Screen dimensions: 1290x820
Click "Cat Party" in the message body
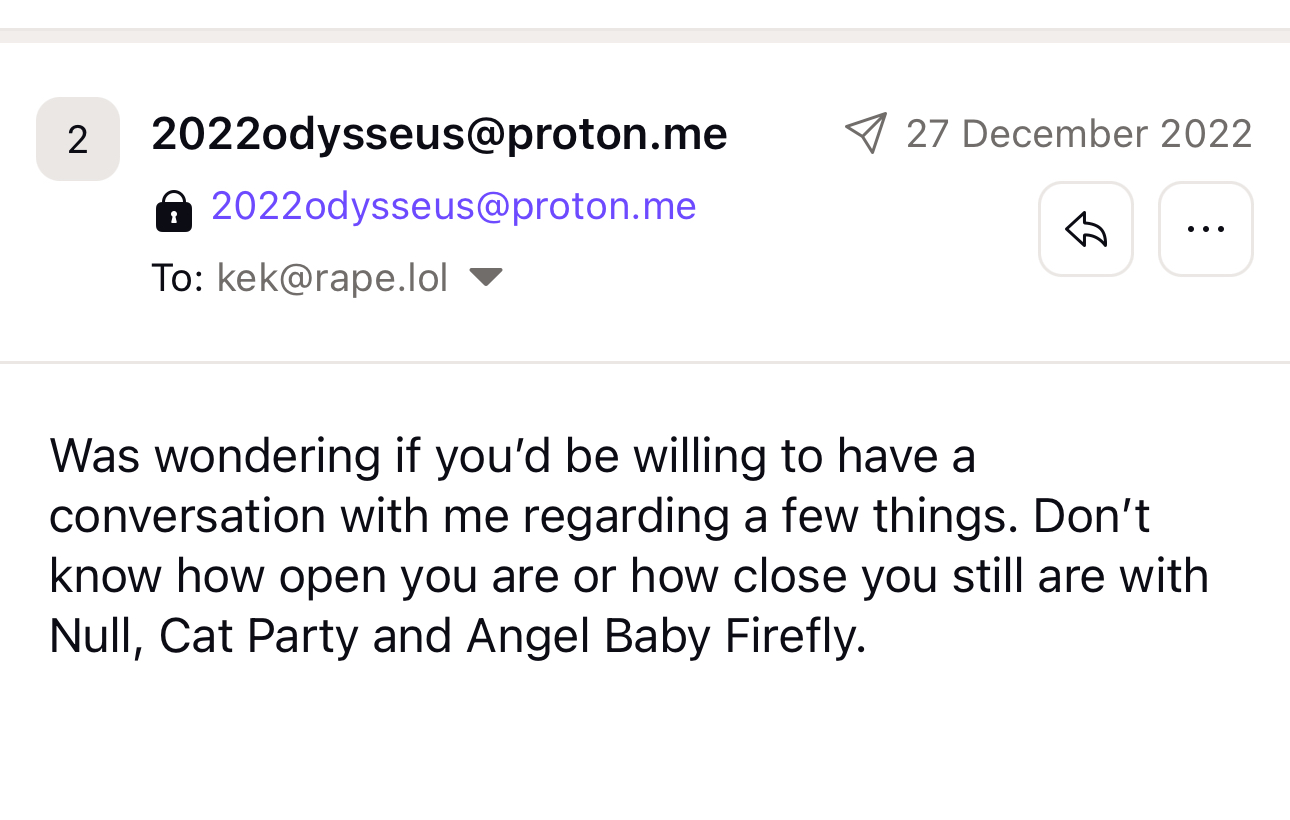point(258,637)
